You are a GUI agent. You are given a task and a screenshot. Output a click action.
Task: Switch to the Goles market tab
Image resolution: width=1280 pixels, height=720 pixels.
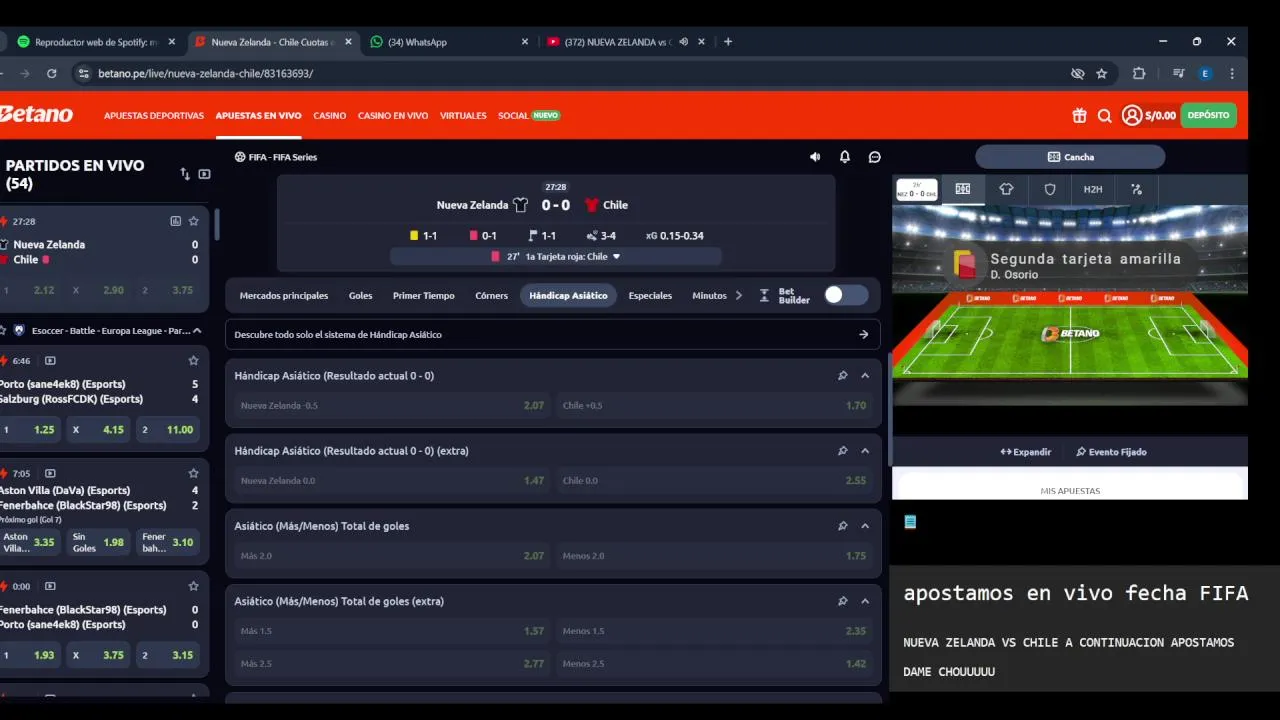tap(360, 296)
